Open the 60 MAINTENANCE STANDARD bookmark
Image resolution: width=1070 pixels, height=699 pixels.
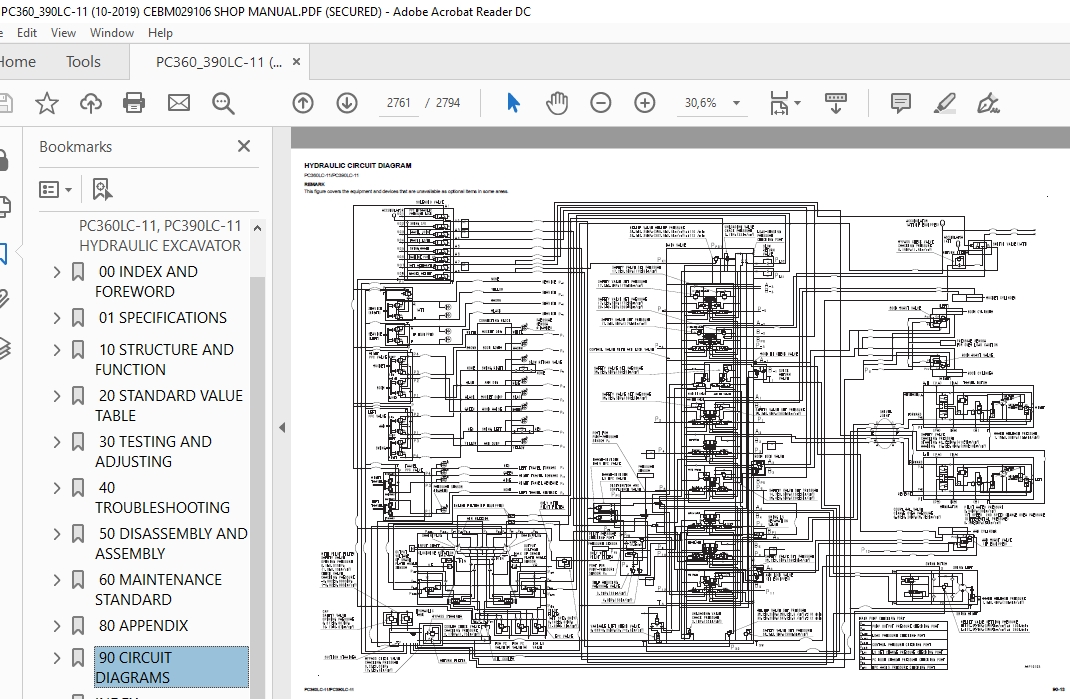click(x=158, y=590)
